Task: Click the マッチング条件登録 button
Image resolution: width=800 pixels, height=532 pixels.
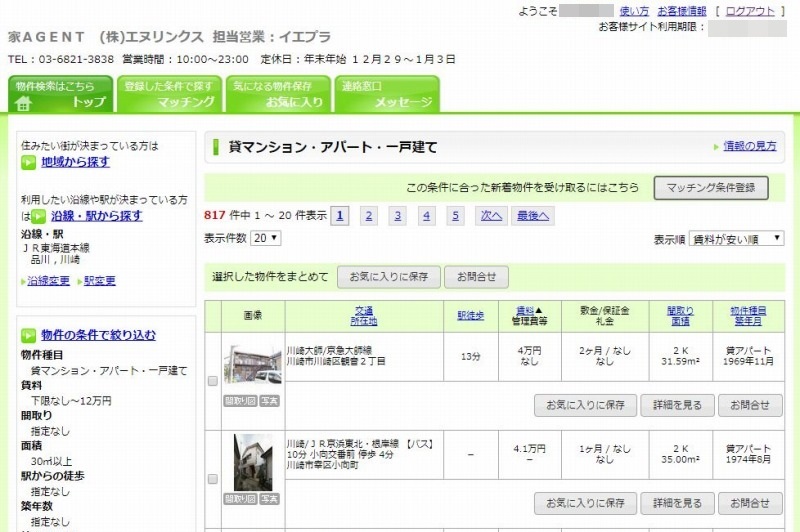Action: click(x=711, y=188)
